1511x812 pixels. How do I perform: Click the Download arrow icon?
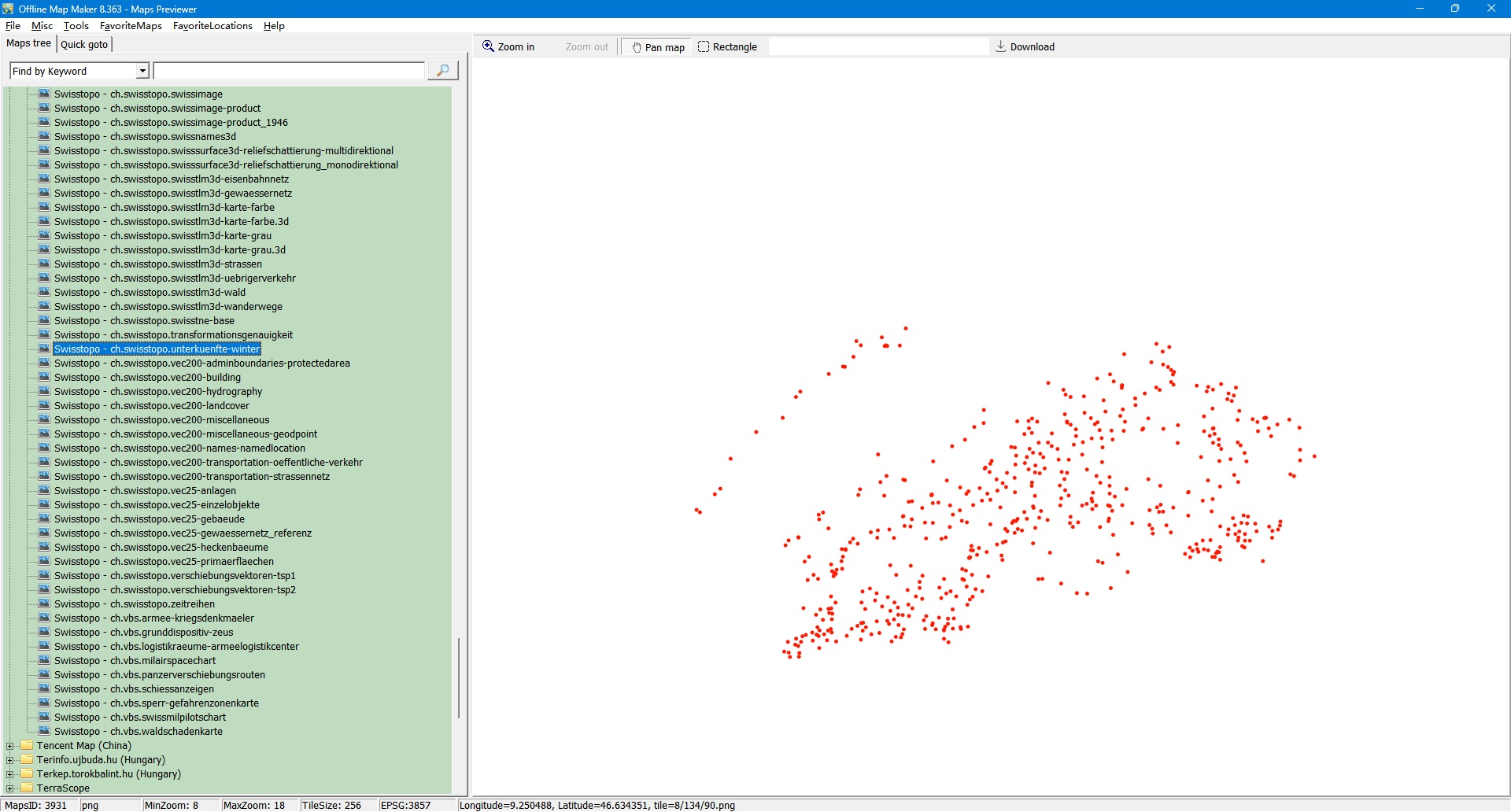[x=1000, y=46]
